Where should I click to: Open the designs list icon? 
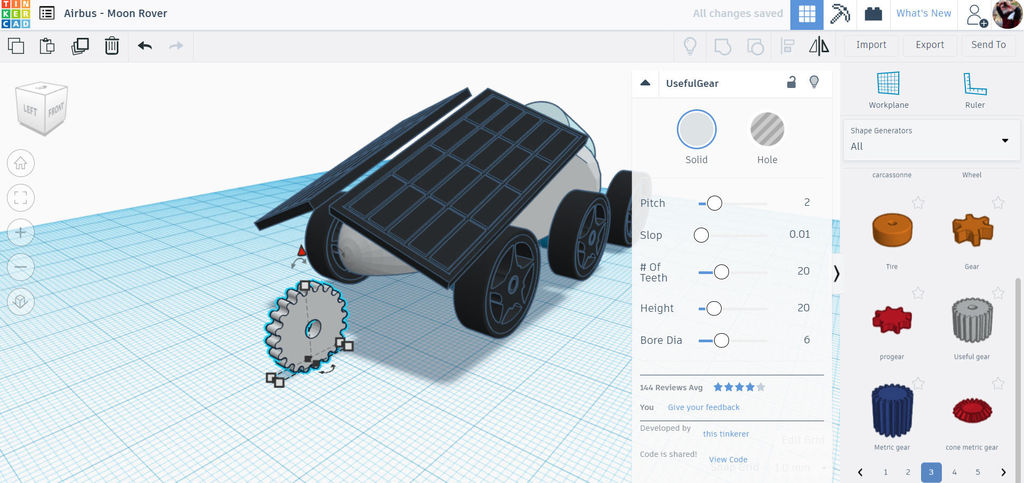[47, 13]
